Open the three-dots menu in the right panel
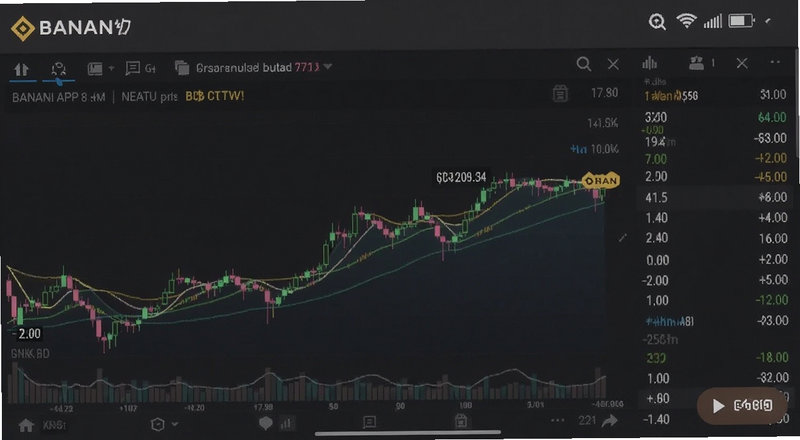 pyautogui.click(x=775, y=62)
